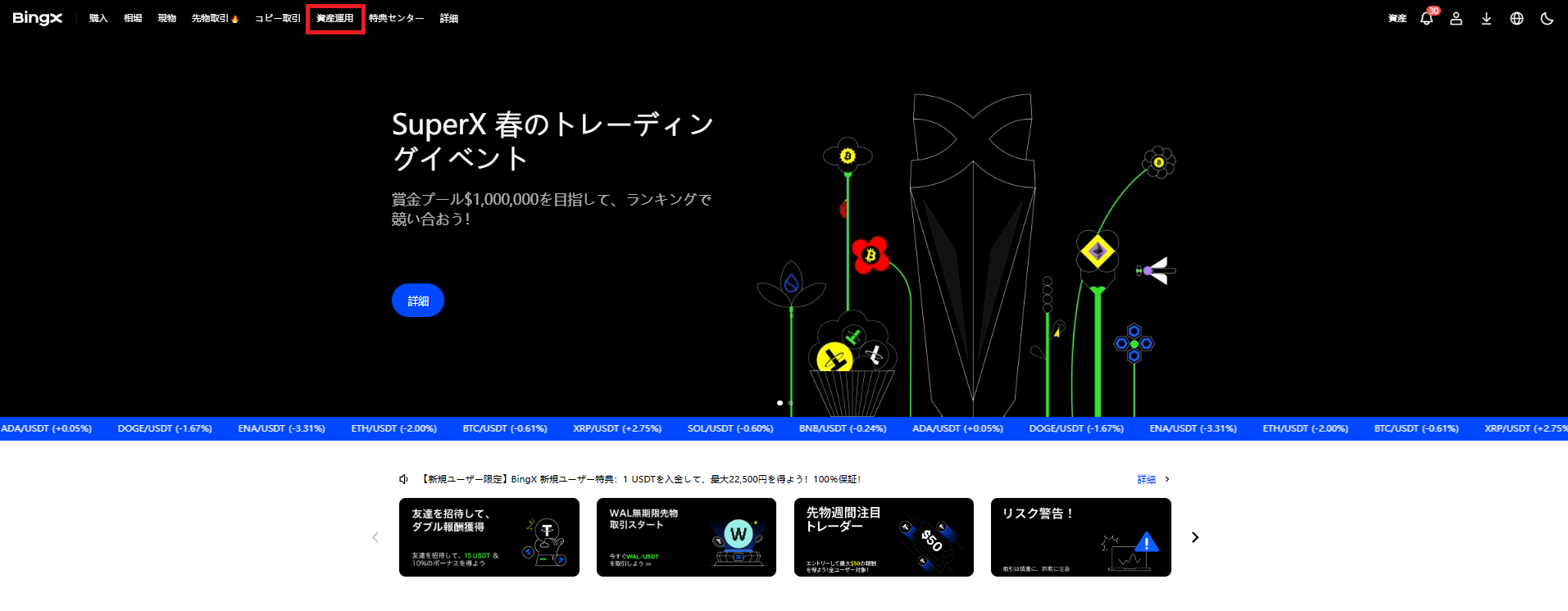Click the app download icon
1568x611 pixels.
click(x=1486, y=19)
